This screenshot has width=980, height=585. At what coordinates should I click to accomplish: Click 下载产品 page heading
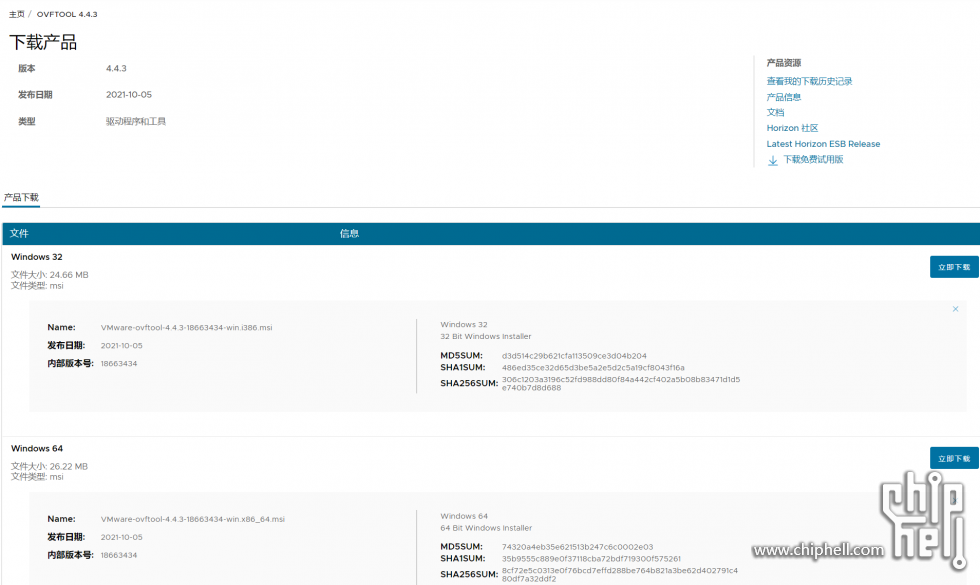[43, 42]
